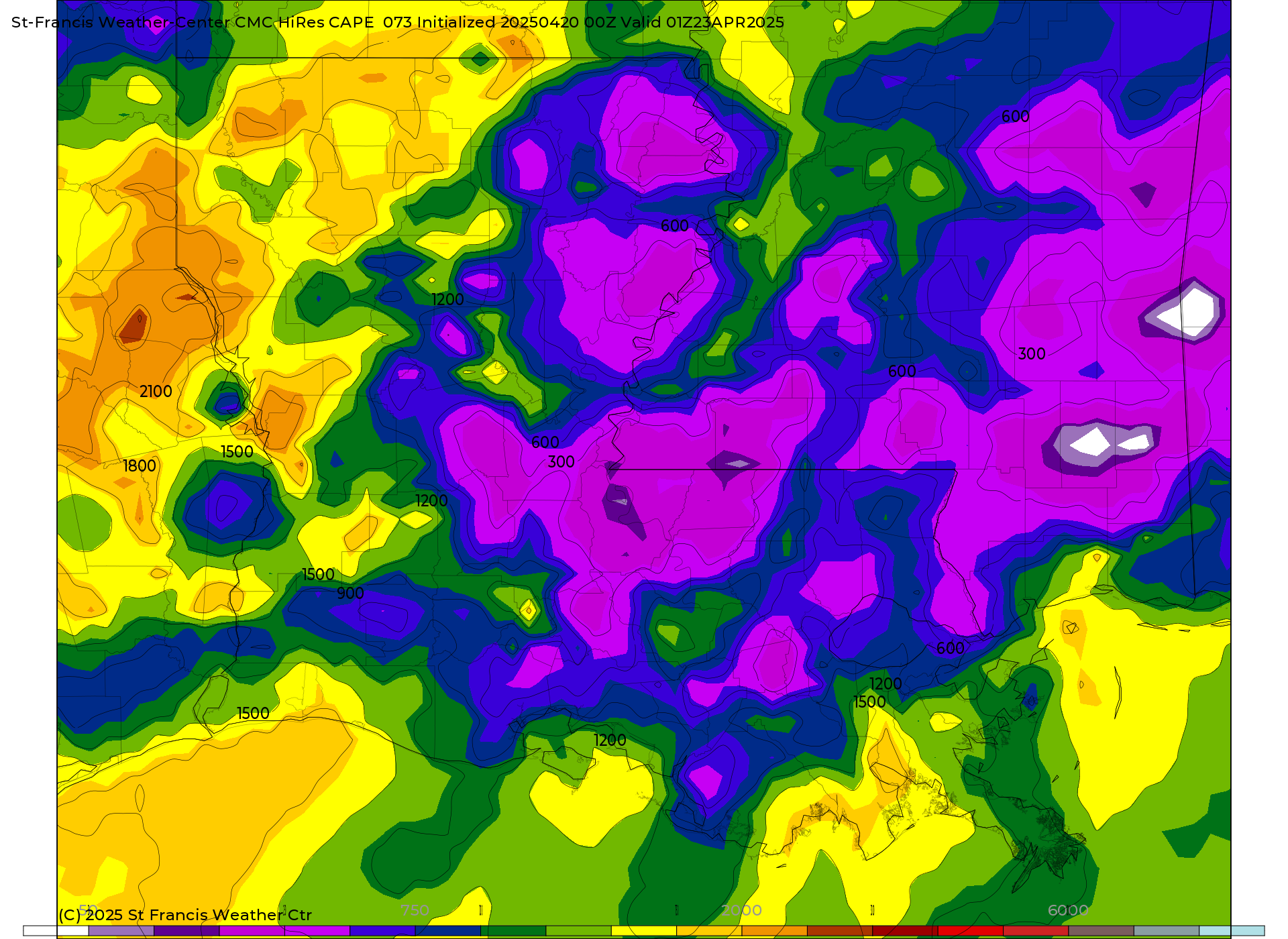Click the 750 colorbar scale label
The image size is (1288, 939).
tap(415, 910)
